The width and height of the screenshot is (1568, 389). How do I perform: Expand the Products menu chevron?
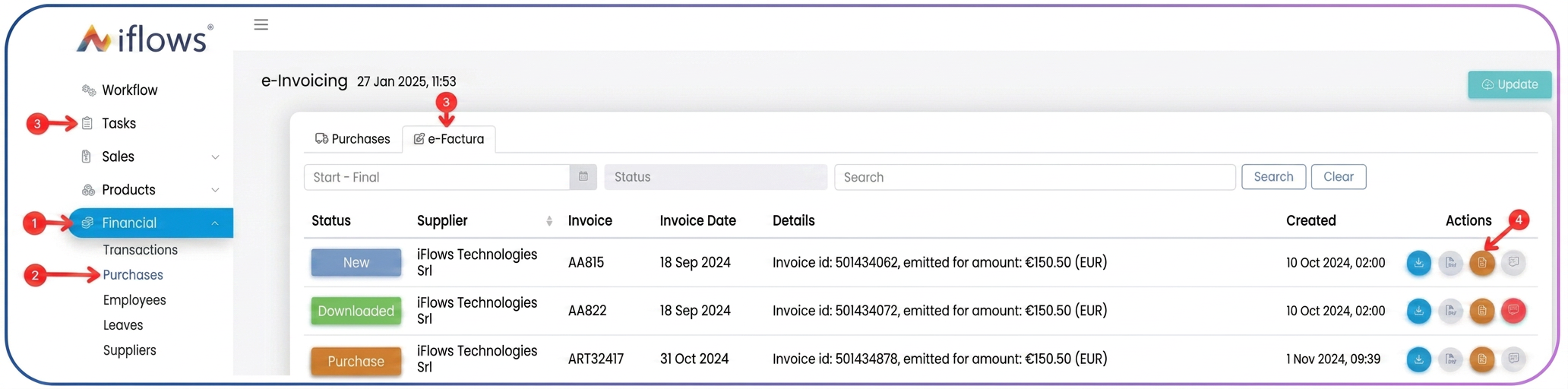[215, 190]
